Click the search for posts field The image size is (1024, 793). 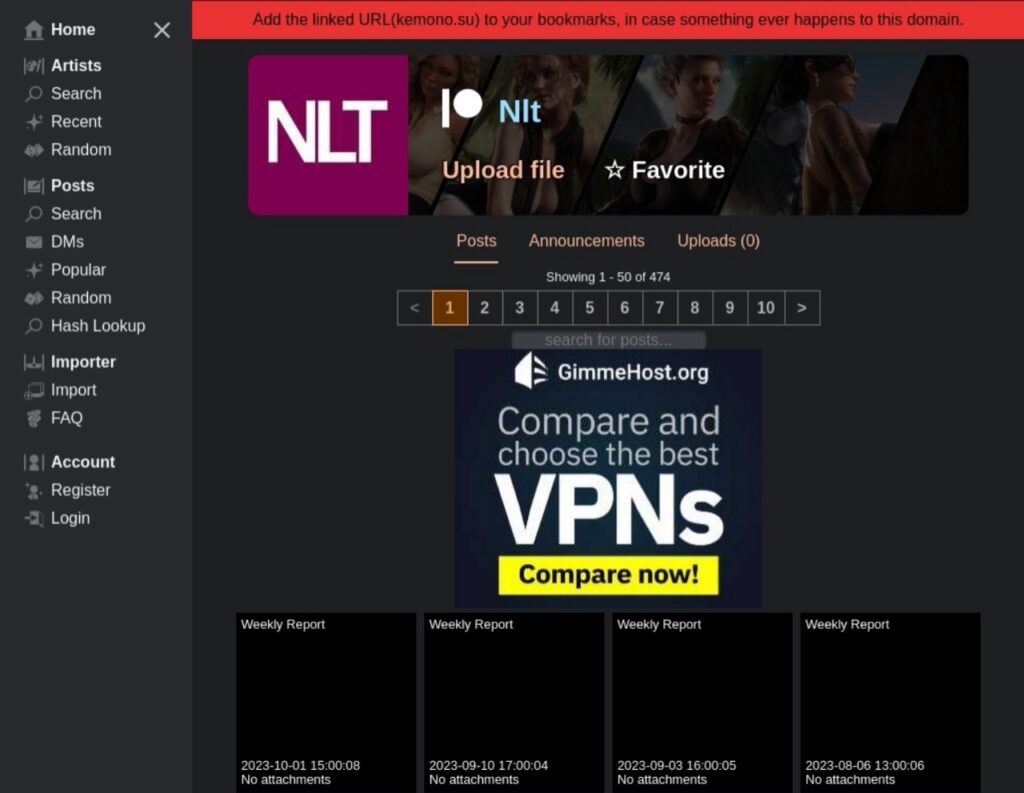tap(608, 340)
